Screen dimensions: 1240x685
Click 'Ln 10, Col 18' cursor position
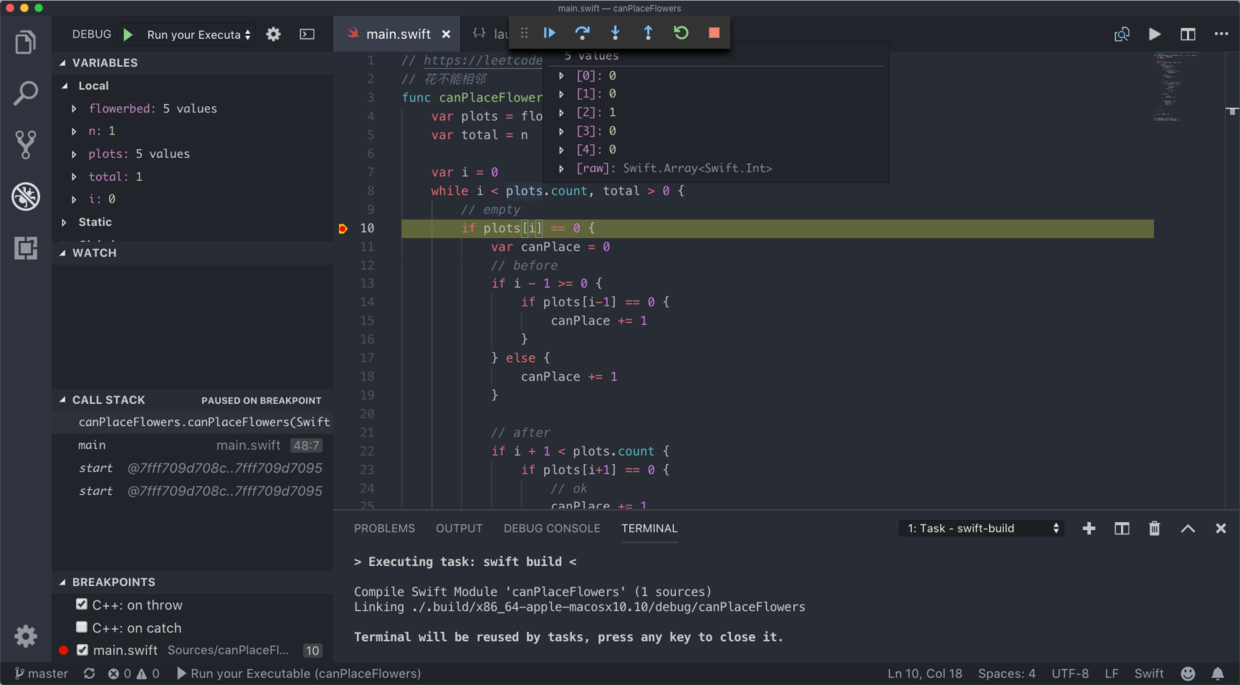tap(925, 674)
